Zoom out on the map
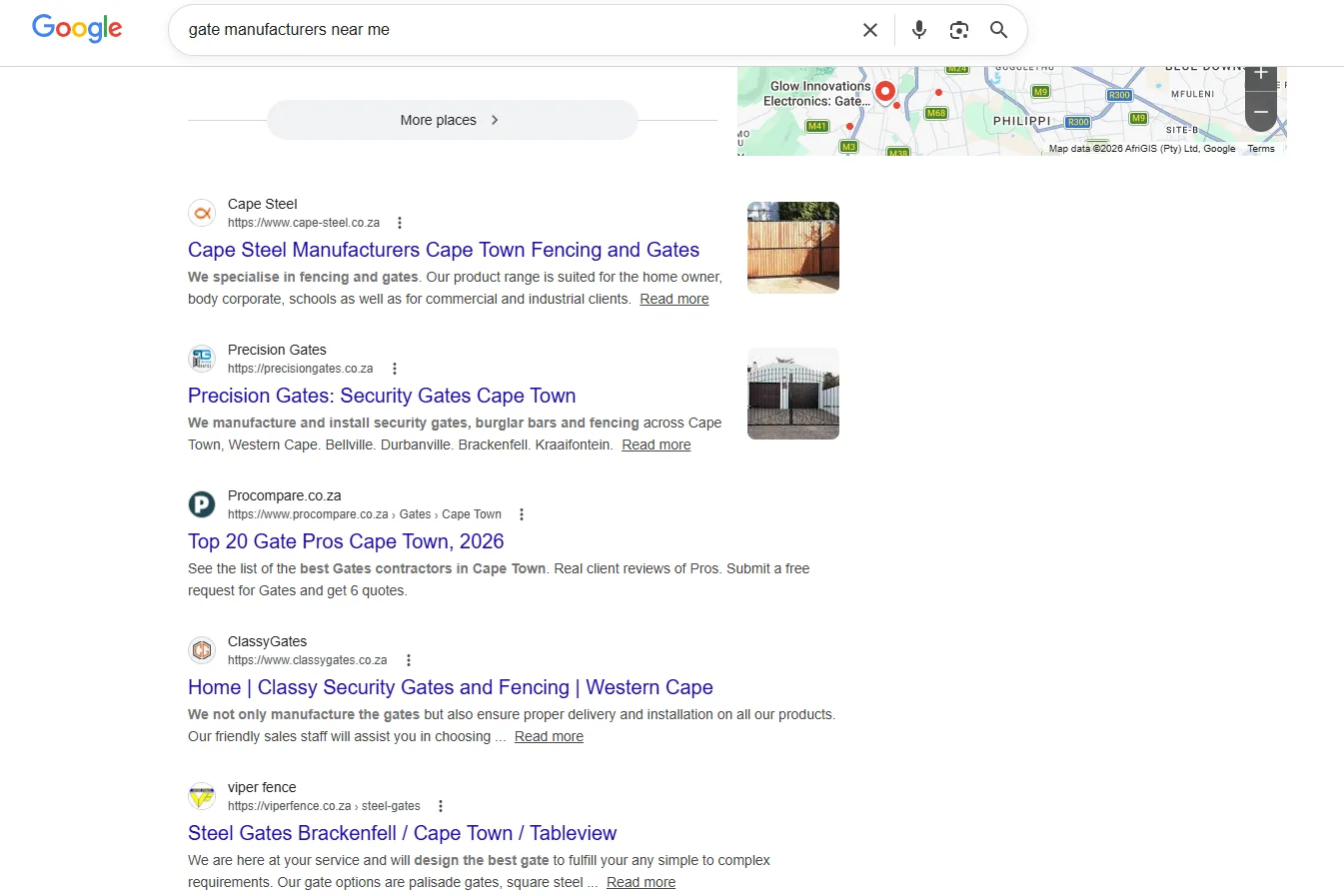The height and width of the screenshot is (896, 1344). (1261, 112)
